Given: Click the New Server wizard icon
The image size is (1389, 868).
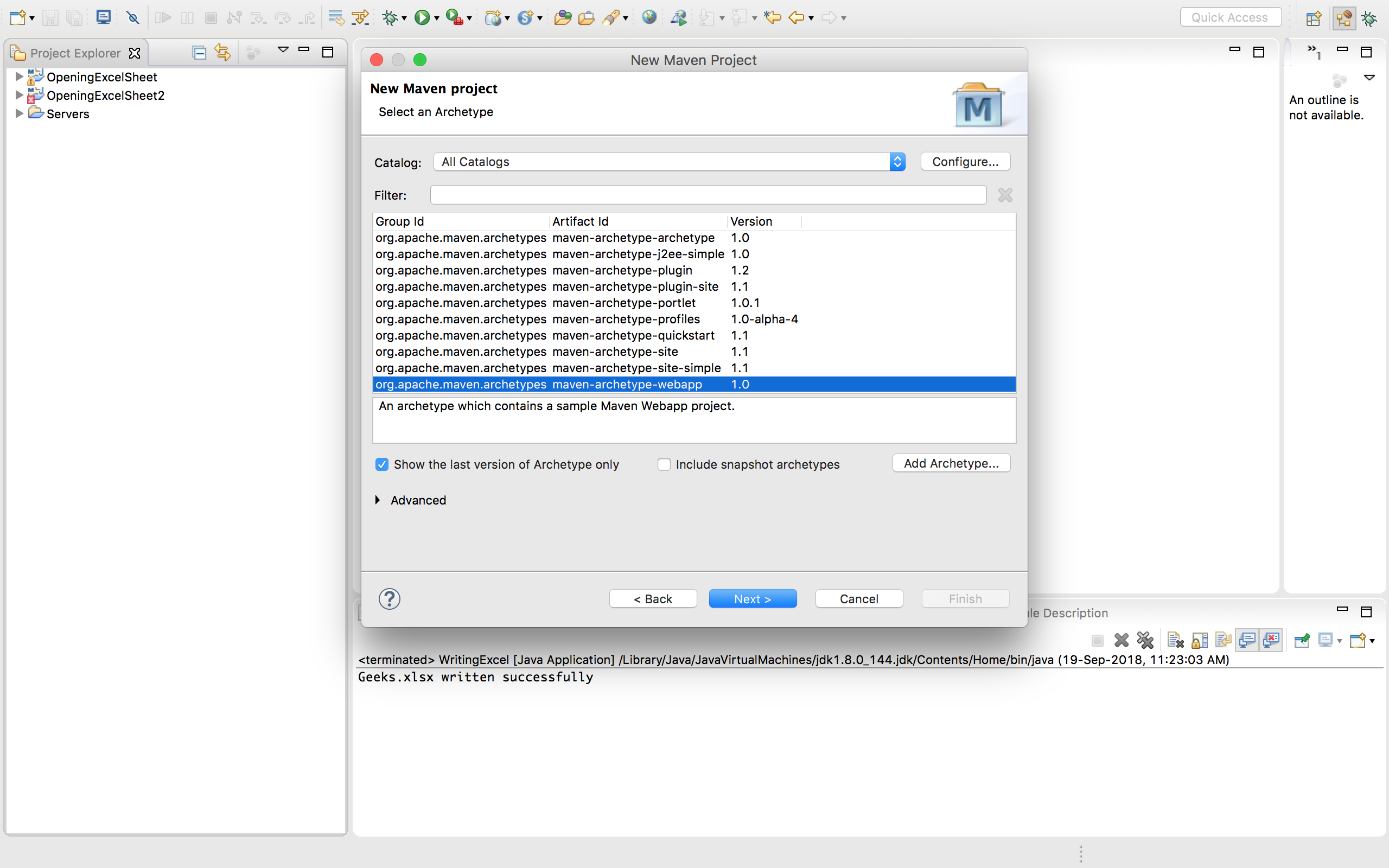Looking at the screenshot, I should (x=493, y=18).
